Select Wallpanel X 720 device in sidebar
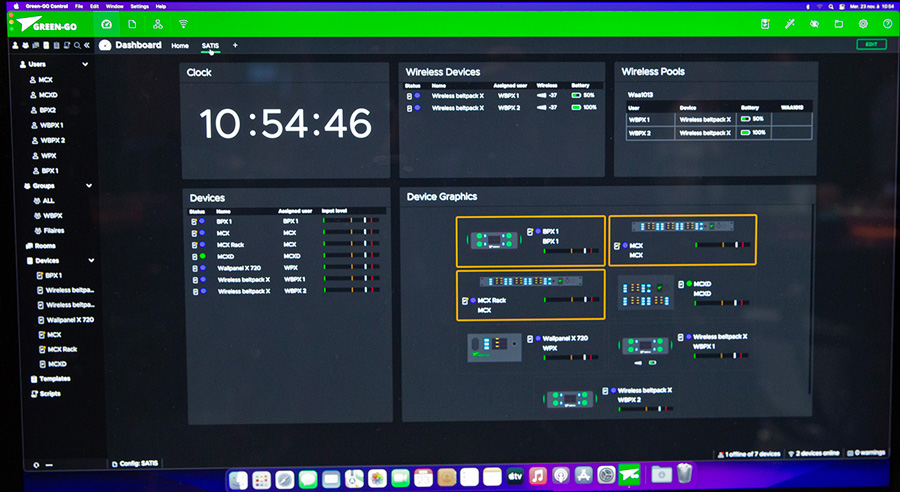 click(66, 320)
